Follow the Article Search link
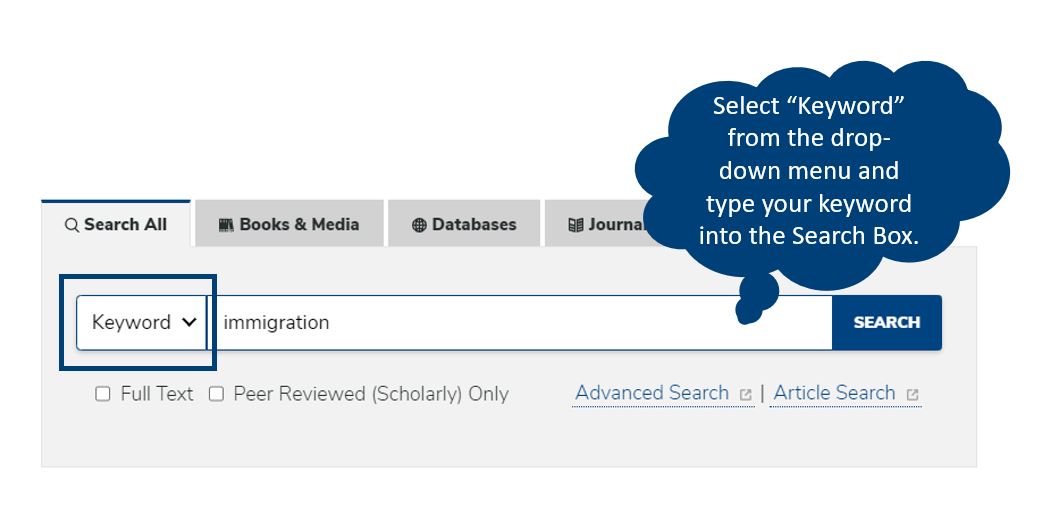This screenshot has width=1045, height=512. [x=834, y=393]
